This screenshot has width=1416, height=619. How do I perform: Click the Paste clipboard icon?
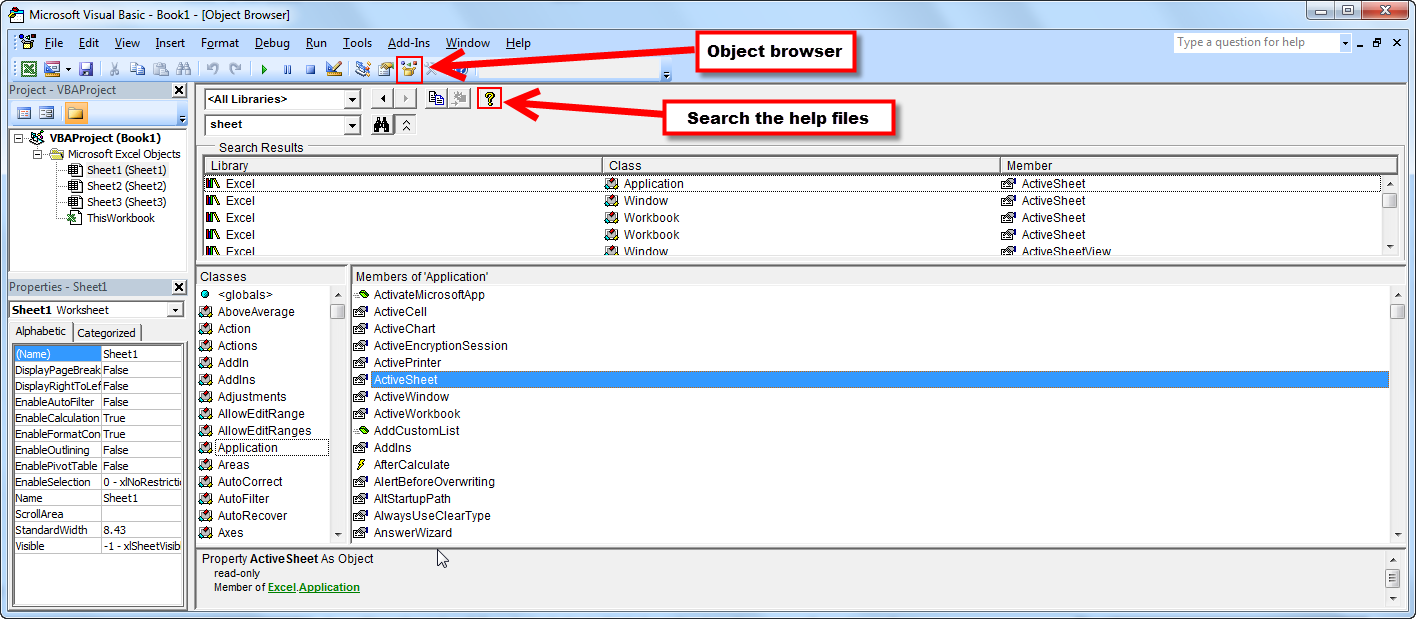pyautogui.click(x=160, y=69)
